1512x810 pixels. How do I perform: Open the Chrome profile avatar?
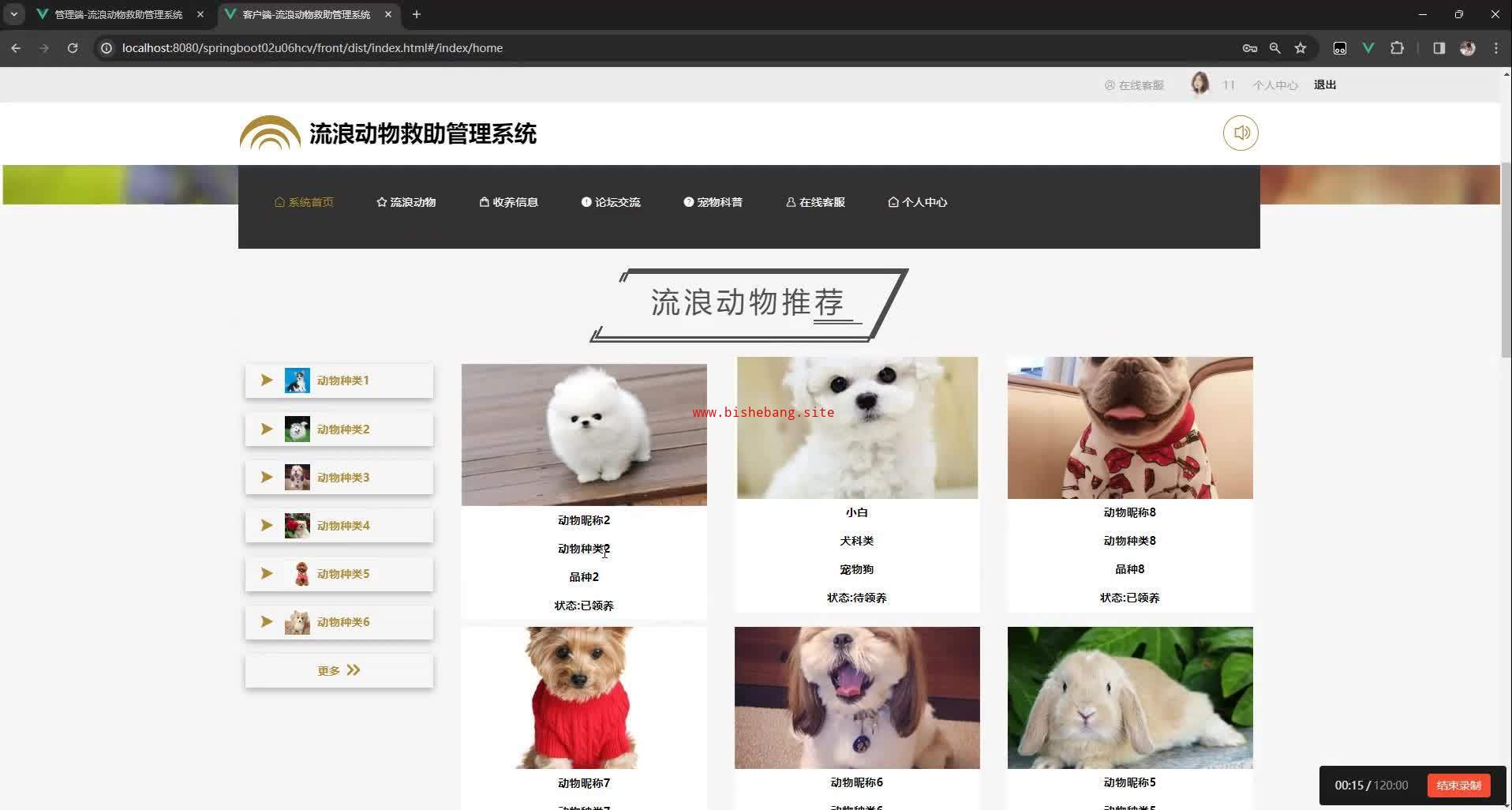pos(1467,48)
